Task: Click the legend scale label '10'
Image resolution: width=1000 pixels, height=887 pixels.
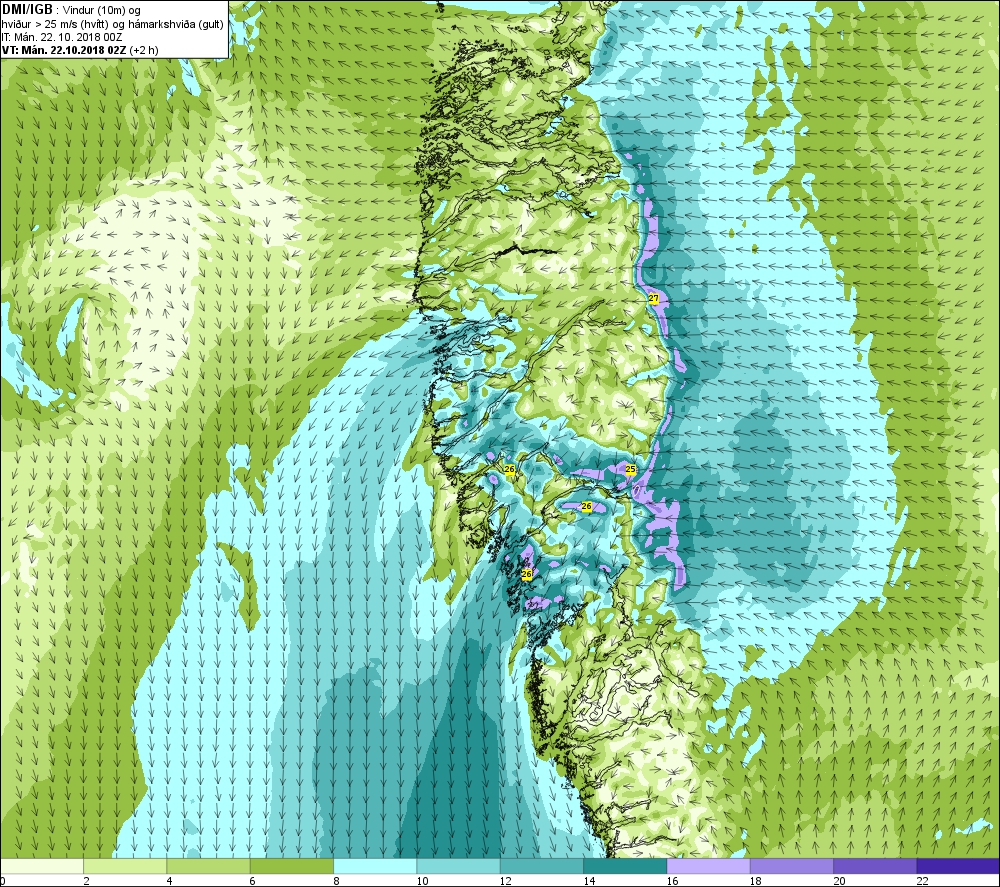Action: click(x=423, y=881)
